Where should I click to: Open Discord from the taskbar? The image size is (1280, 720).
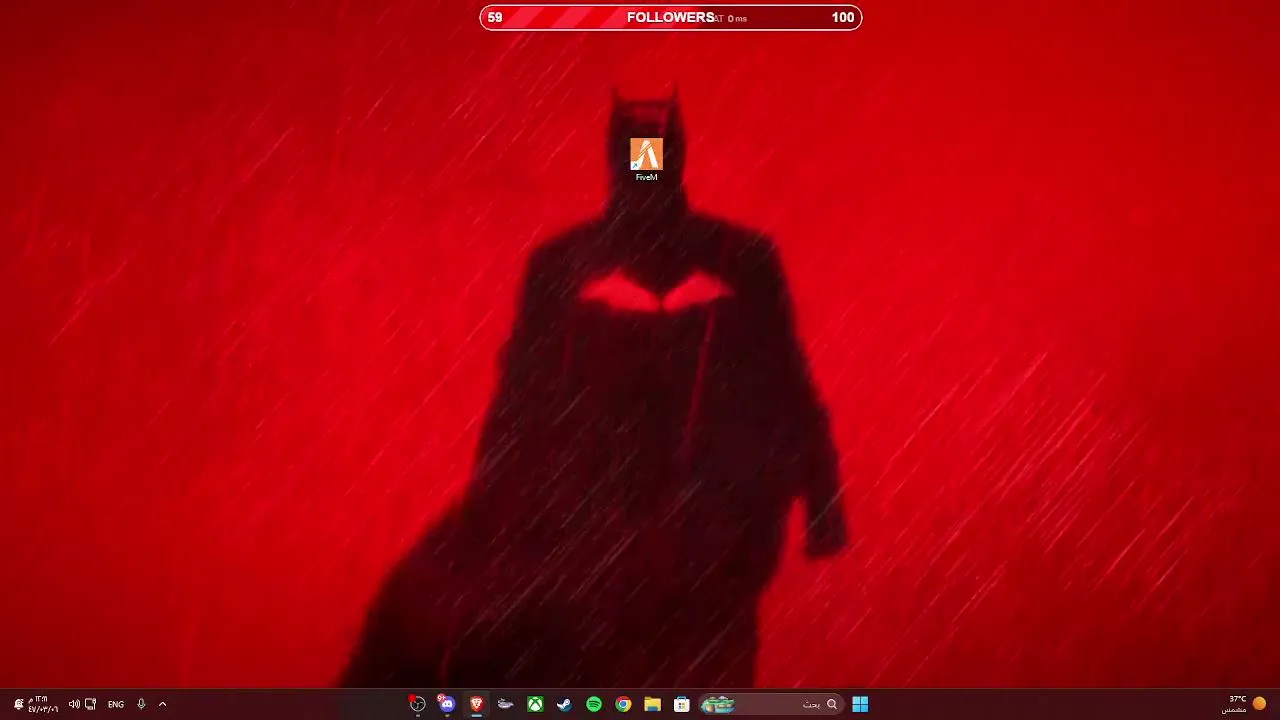pyautogui.click(x=447, y=704)
